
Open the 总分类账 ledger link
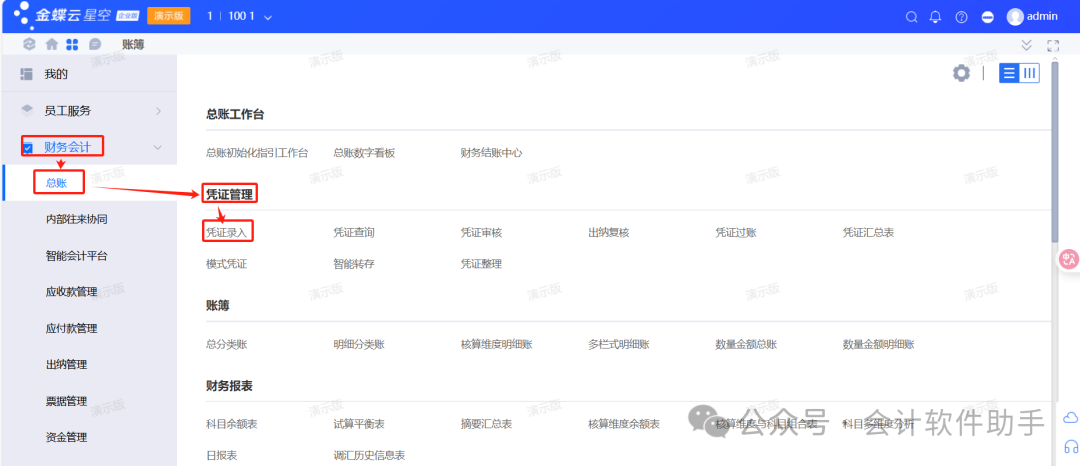click(x=226, y=344)
